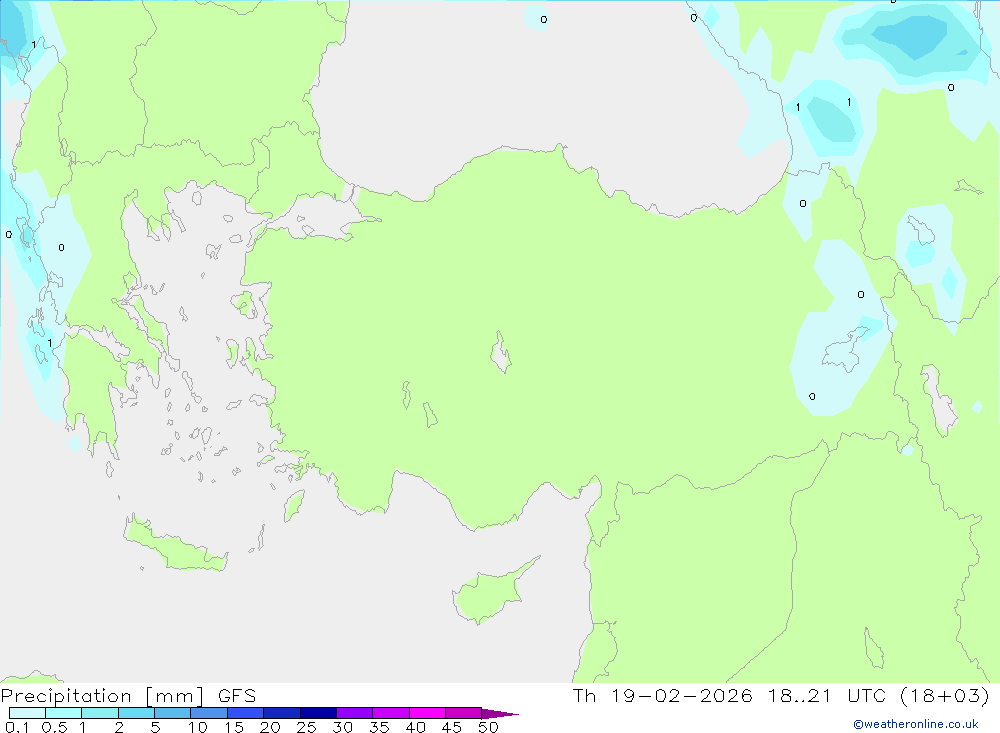1000x733 pixels.
Task: Click the "0.5" legend scale value
Action: point(54,727)
